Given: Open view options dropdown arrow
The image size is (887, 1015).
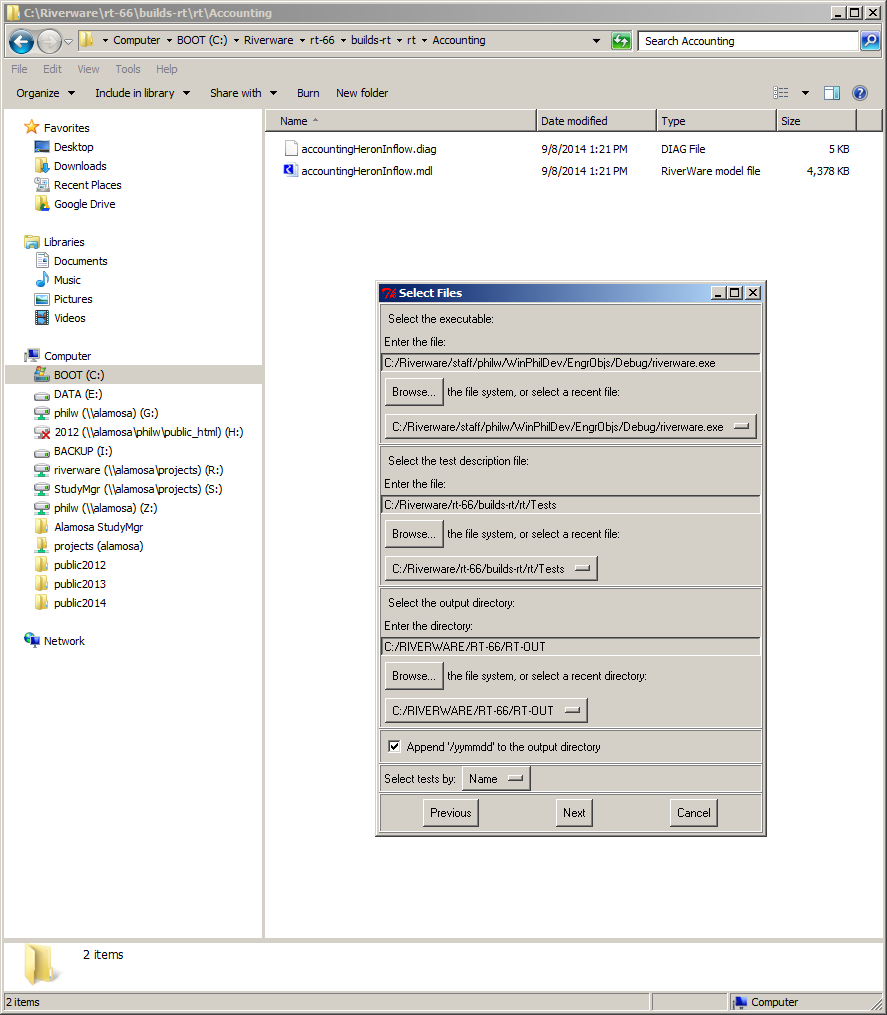Looking at the screenshot, I should click(x=805, y=93).
